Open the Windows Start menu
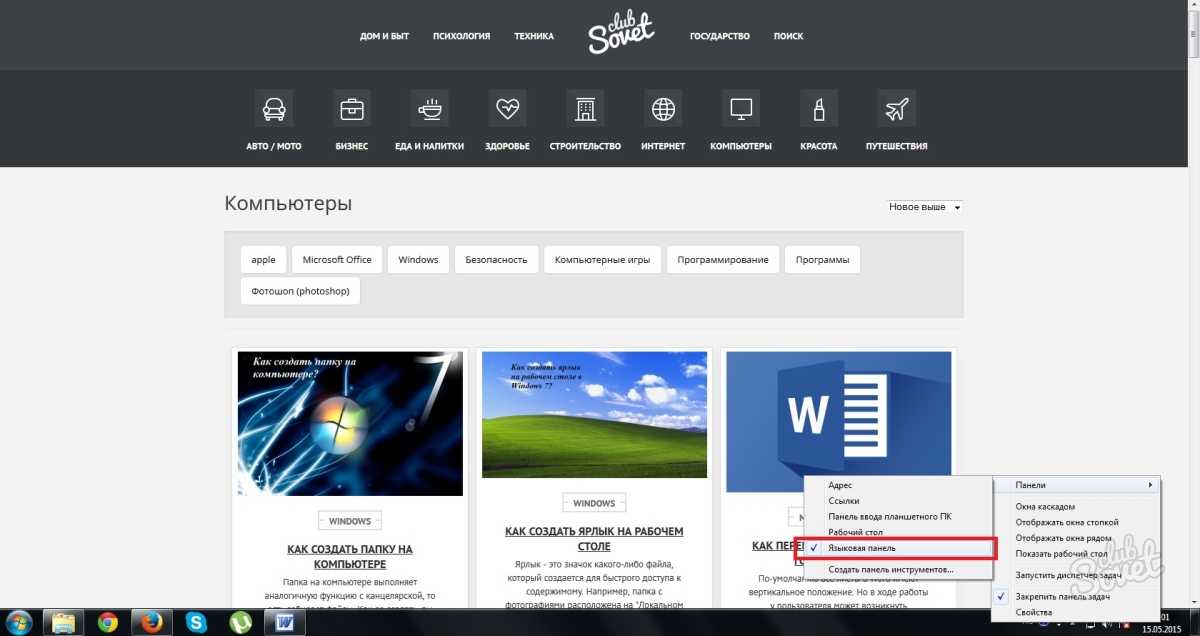Viewport: 1200px width, 636px height. (19, 622)
